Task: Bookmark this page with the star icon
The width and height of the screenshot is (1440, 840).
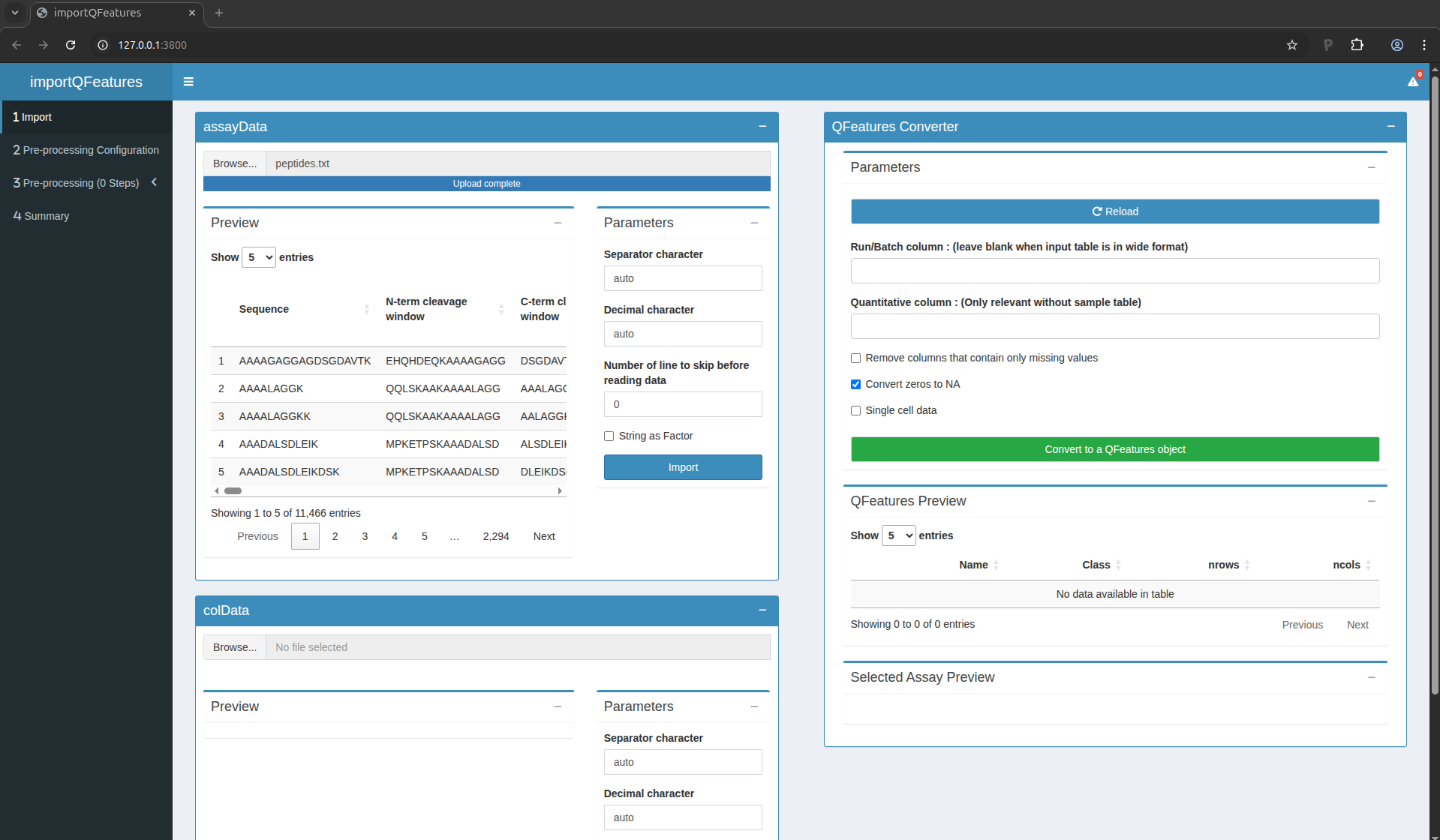Action: tap(1292, 45)
